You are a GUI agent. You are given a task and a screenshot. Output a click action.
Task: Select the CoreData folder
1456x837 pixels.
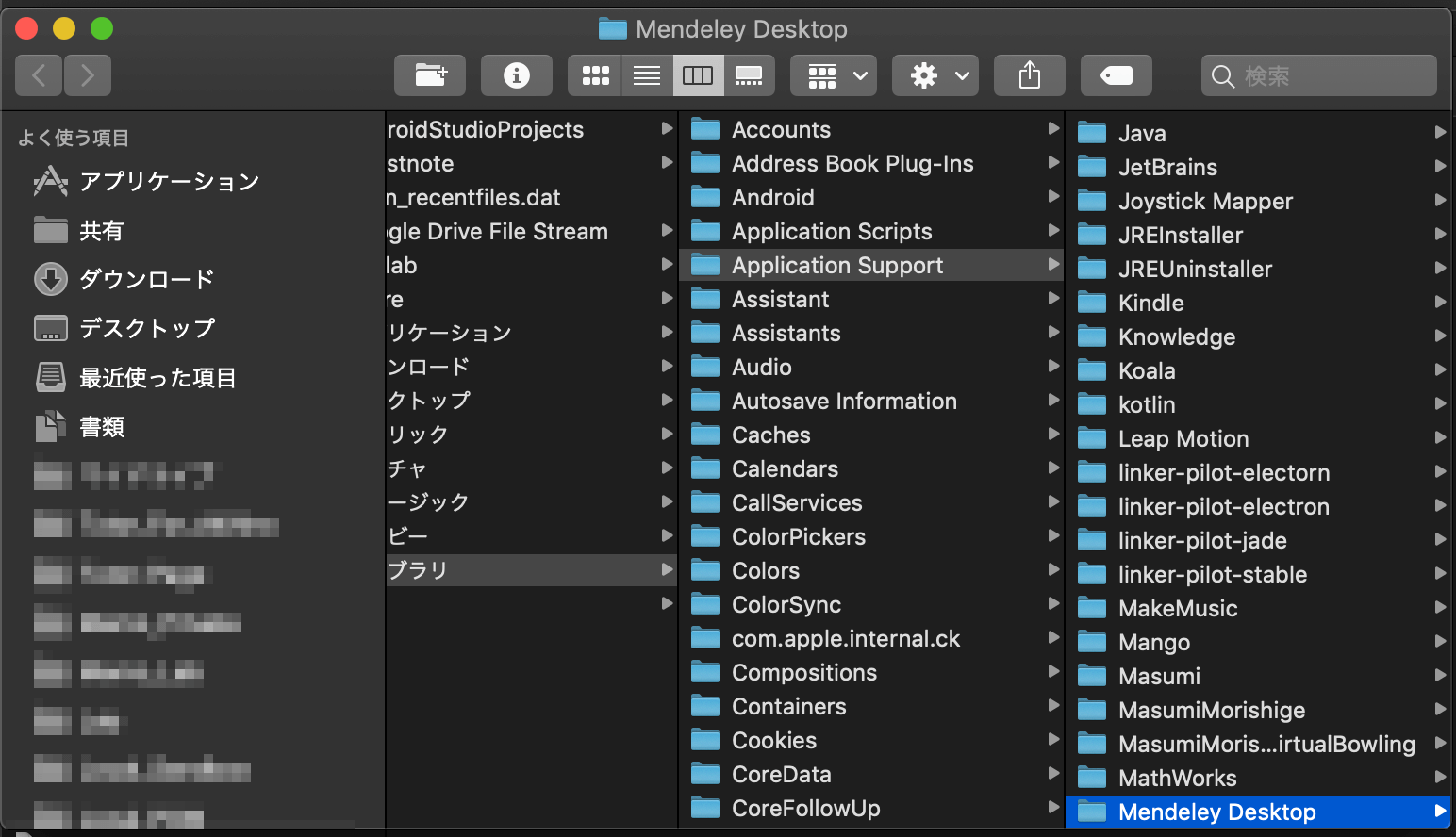pyautogui.click(x=870, y=774)
